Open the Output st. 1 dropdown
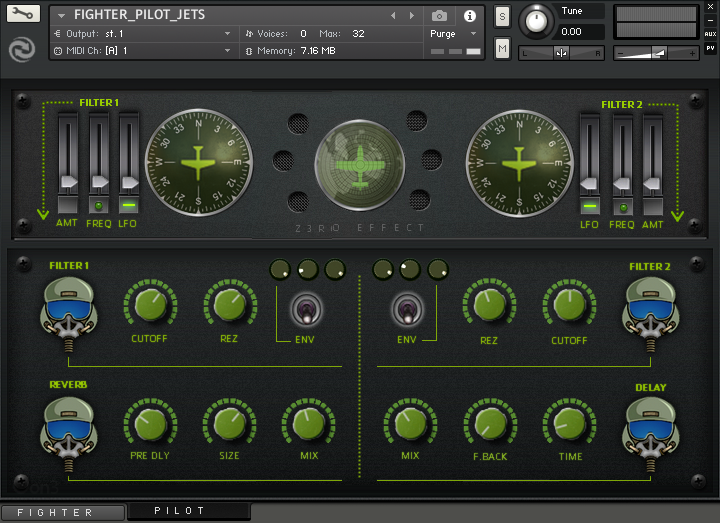Image resolution: width=720 pixels, height=523 pixels. pyautogui.click(x=227, y=34)
